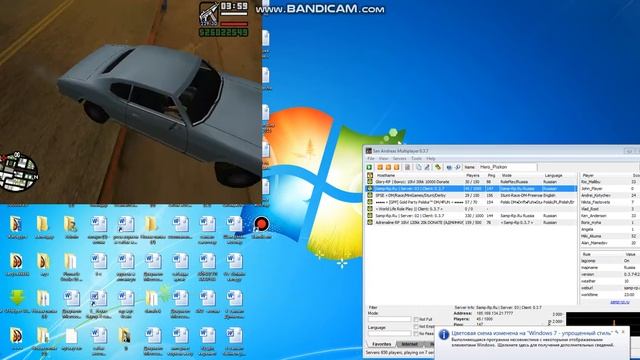
Task: Select the Glory RP server row
Action: point(471,182)
